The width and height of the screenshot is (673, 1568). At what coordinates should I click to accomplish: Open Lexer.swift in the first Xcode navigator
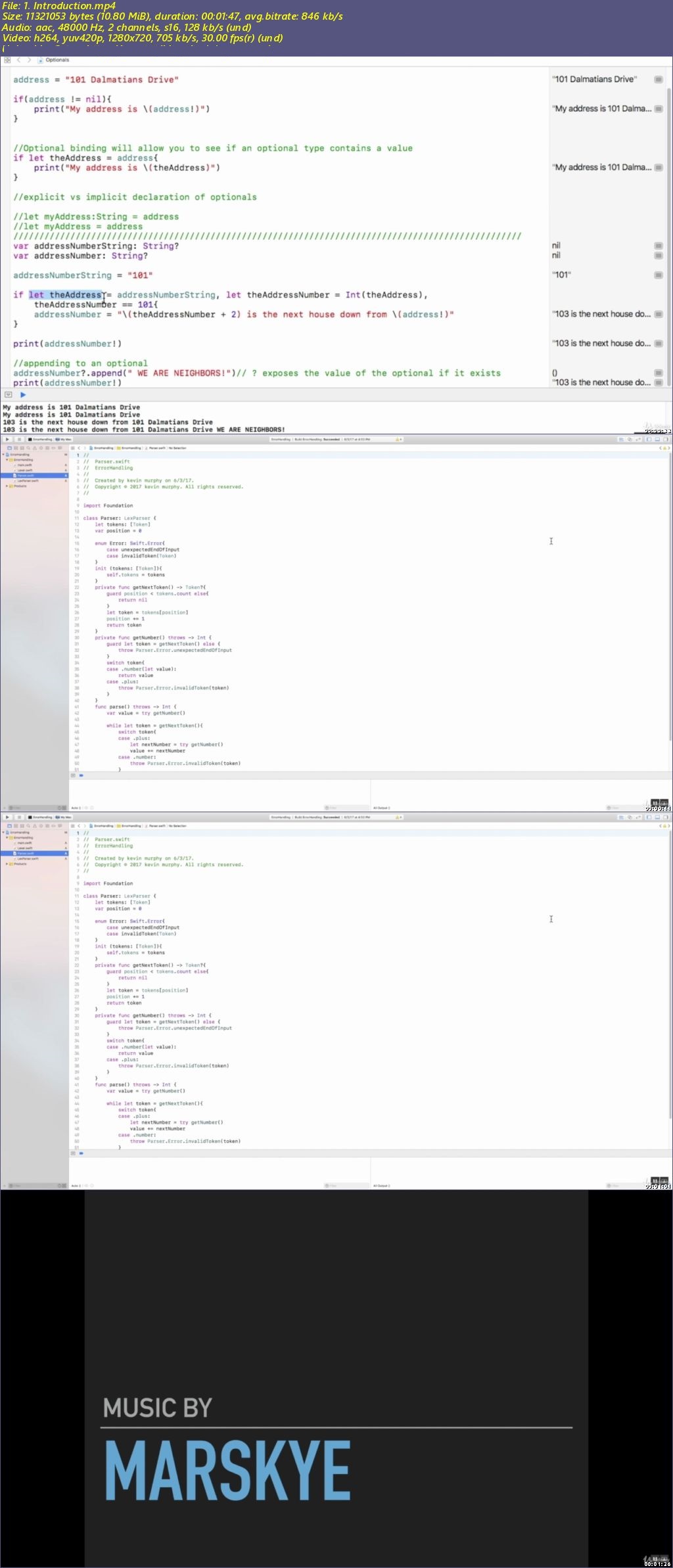25,470
